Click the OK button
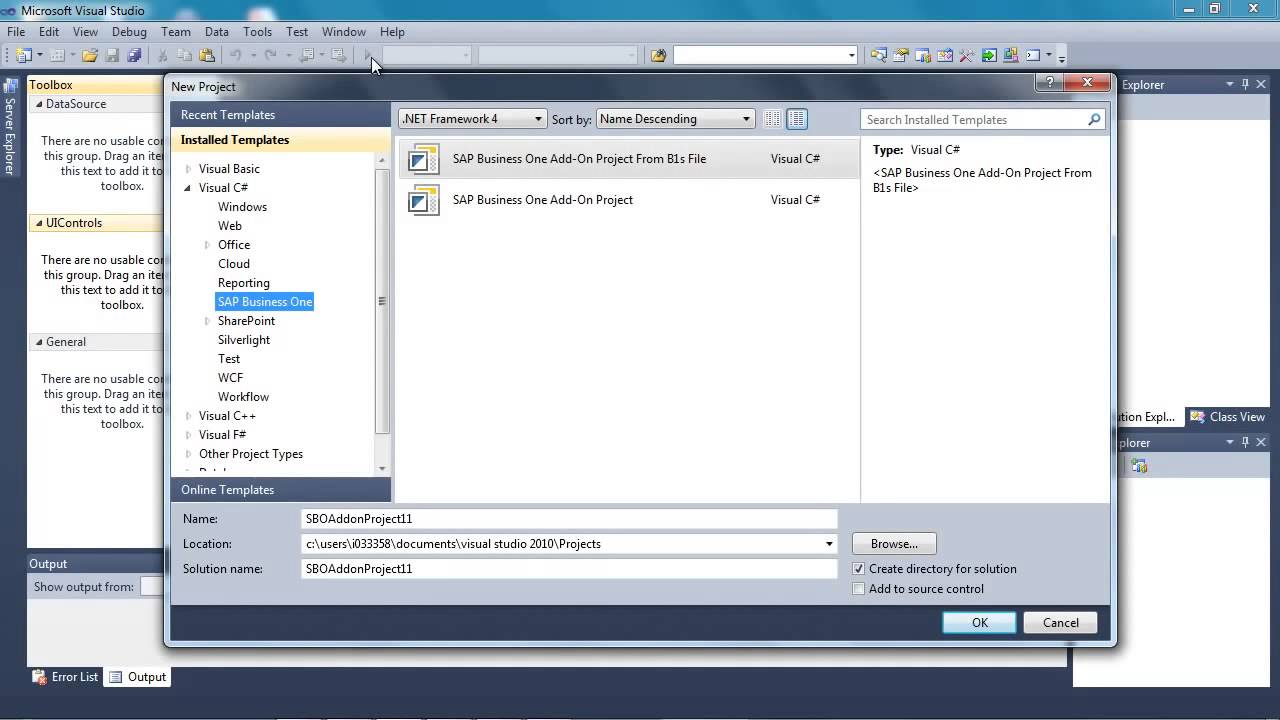The height and width of the screenshot is (720, 1280). coord(980,622)
